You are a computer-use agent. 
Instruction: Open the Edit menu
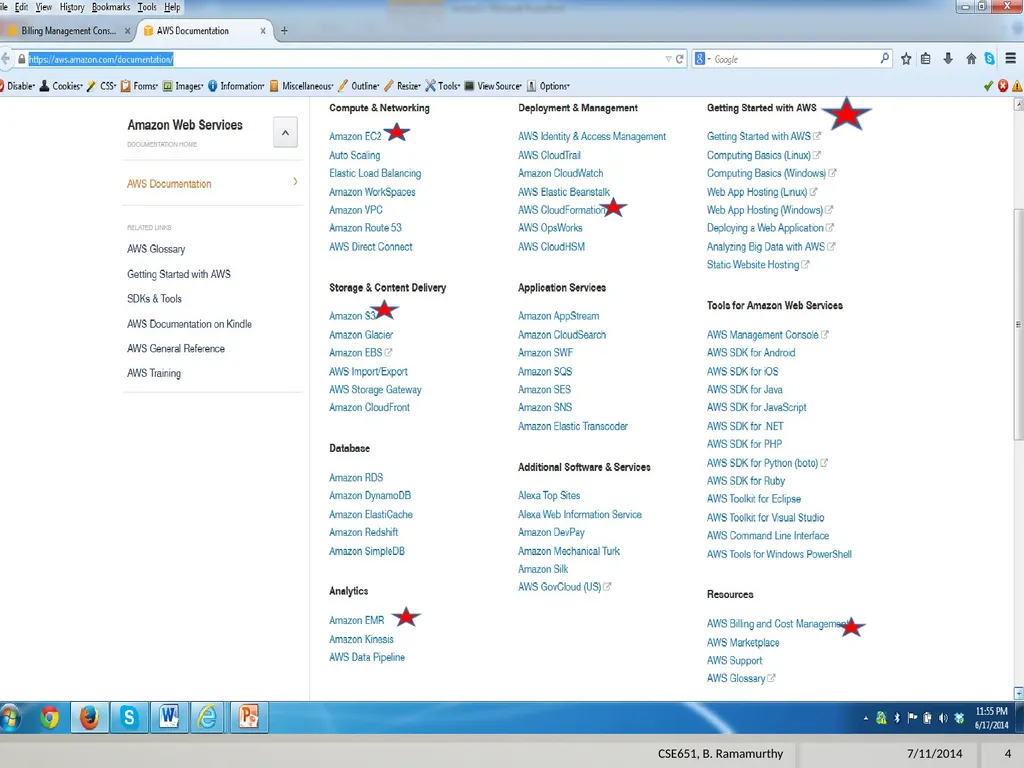point(22,7)
